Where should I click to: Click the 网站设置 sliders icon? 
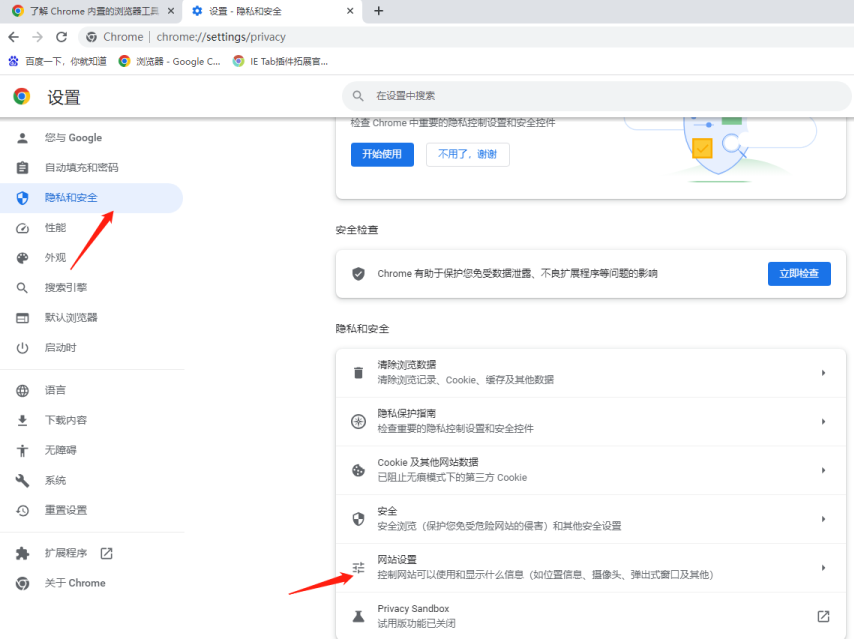point(358,567)
